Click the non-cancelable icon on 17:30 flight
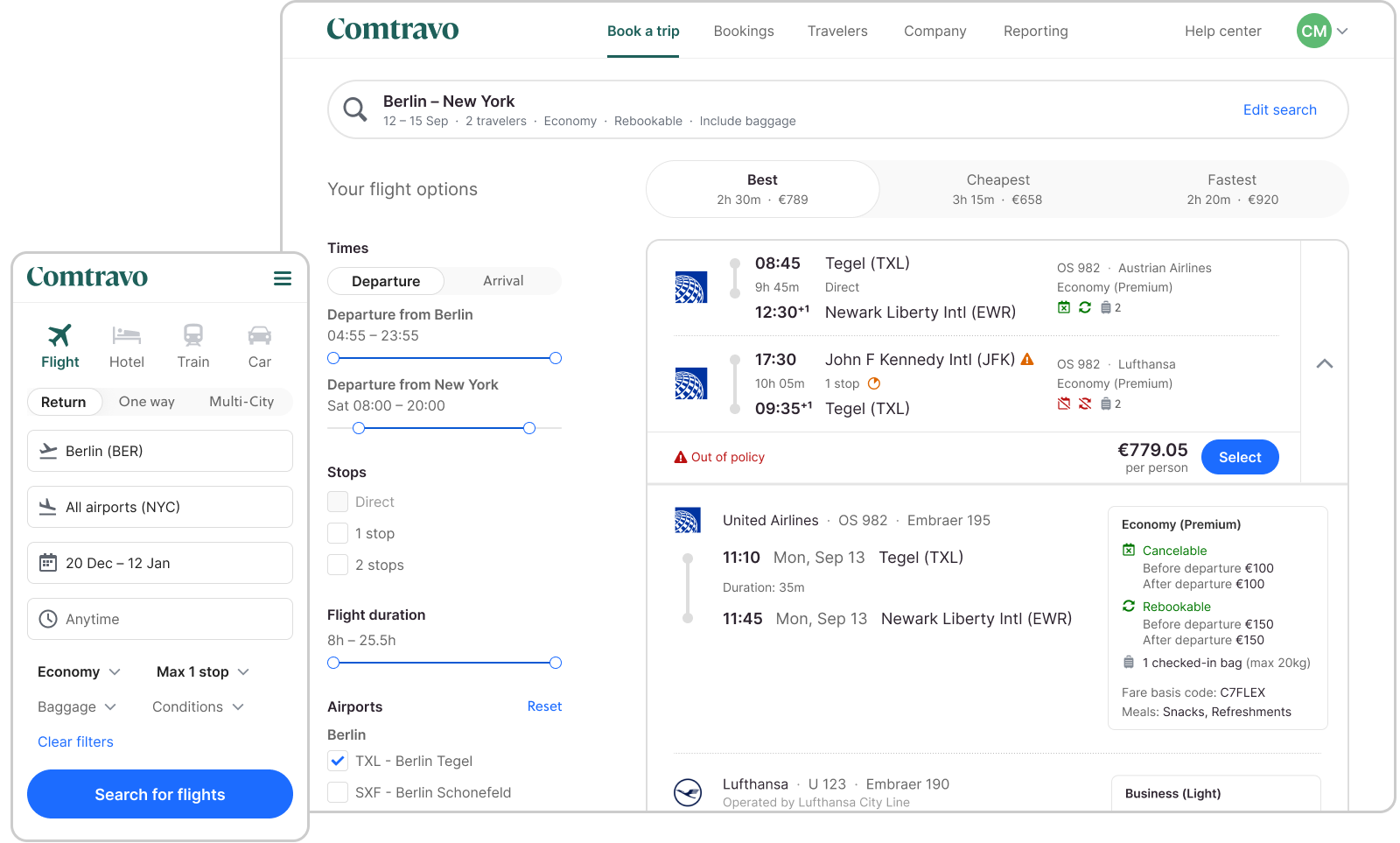 tap(1064, 404)
